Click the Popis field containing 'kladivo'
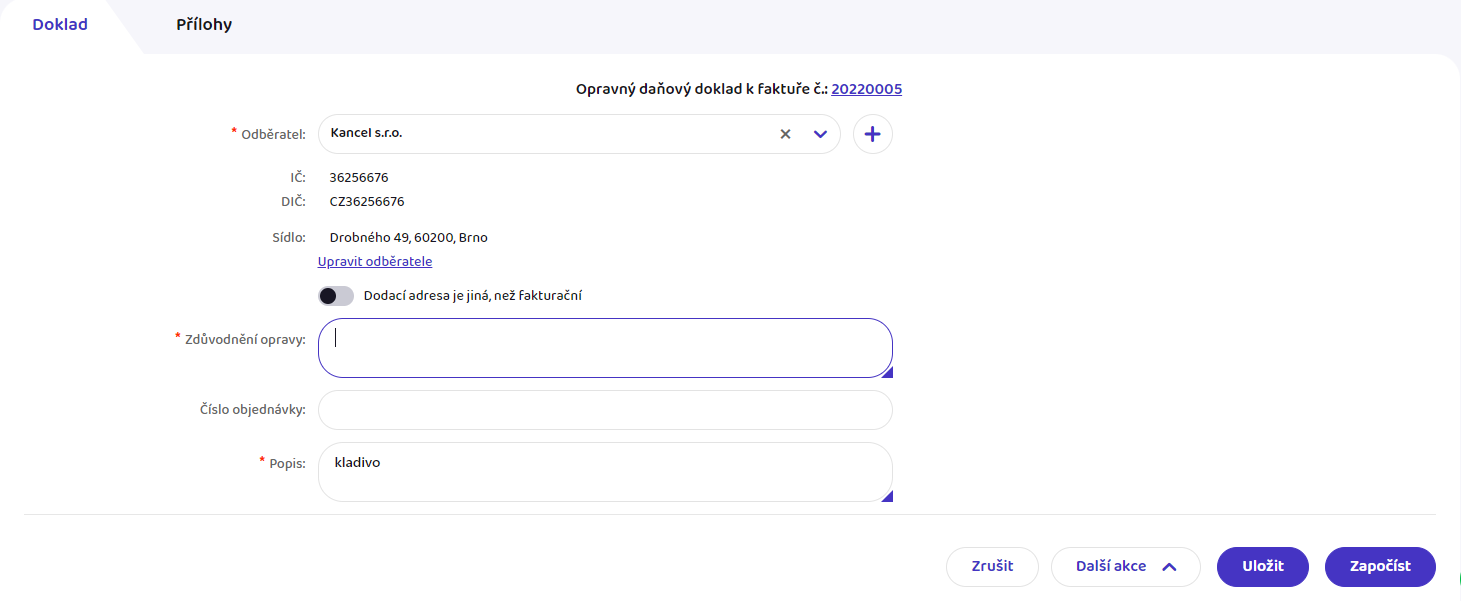Viewport: 1461px width, 601px height. tap(605, 472)
